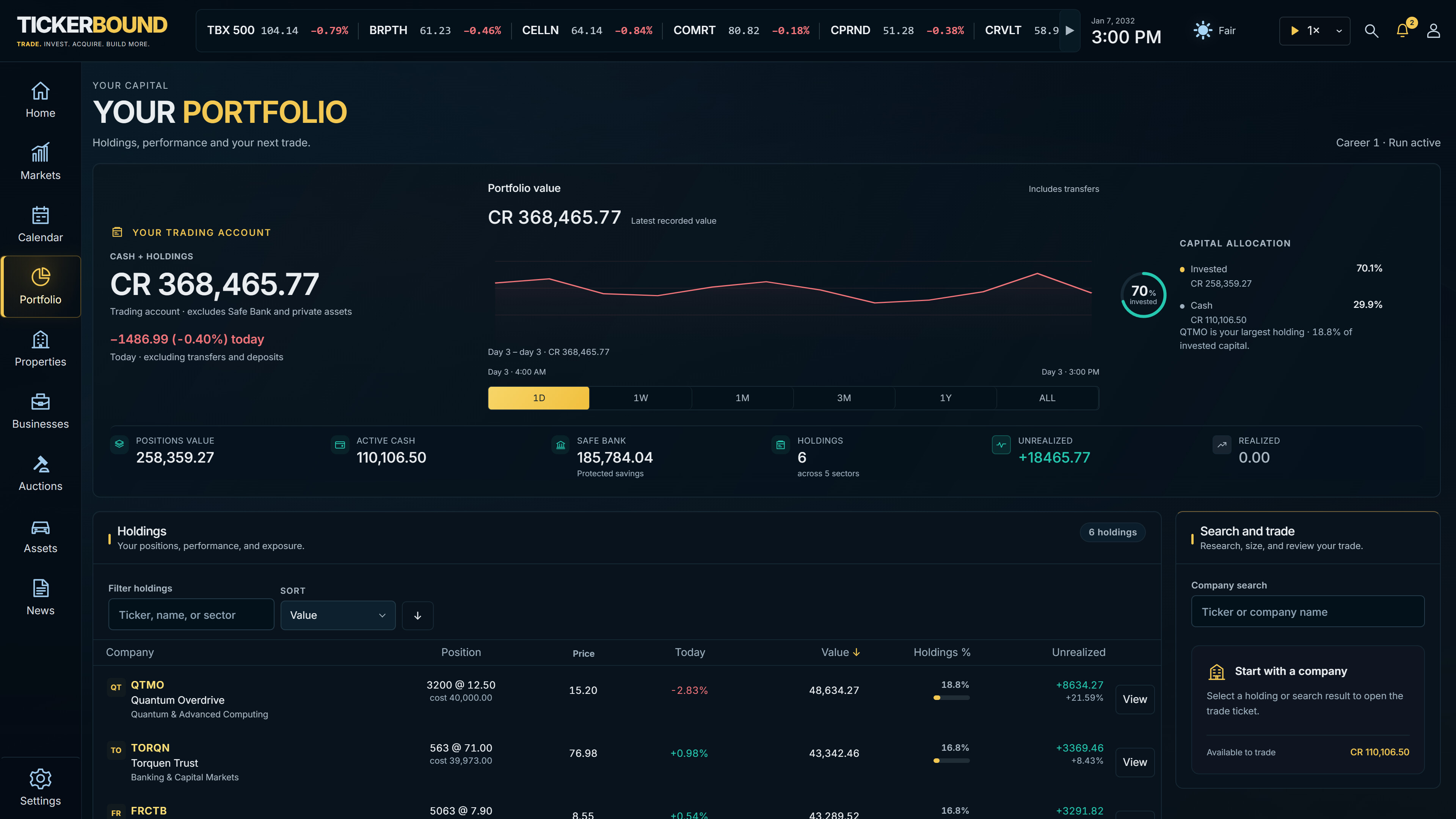Click the Holdings % column header
Screen dimensions: 1456x819
coord(941,652)
